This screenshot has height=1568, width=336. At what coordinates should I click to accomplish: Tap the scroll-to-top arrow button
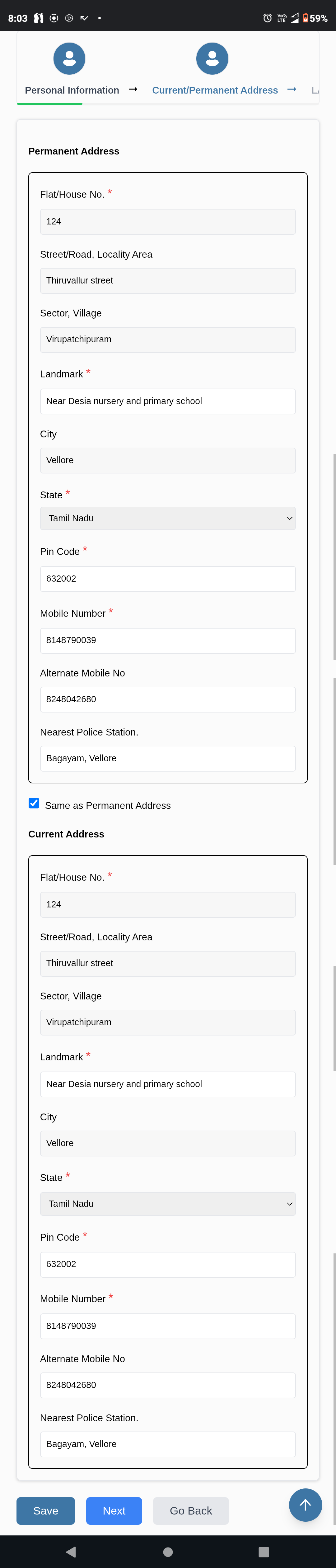[x=305, y=1504]
